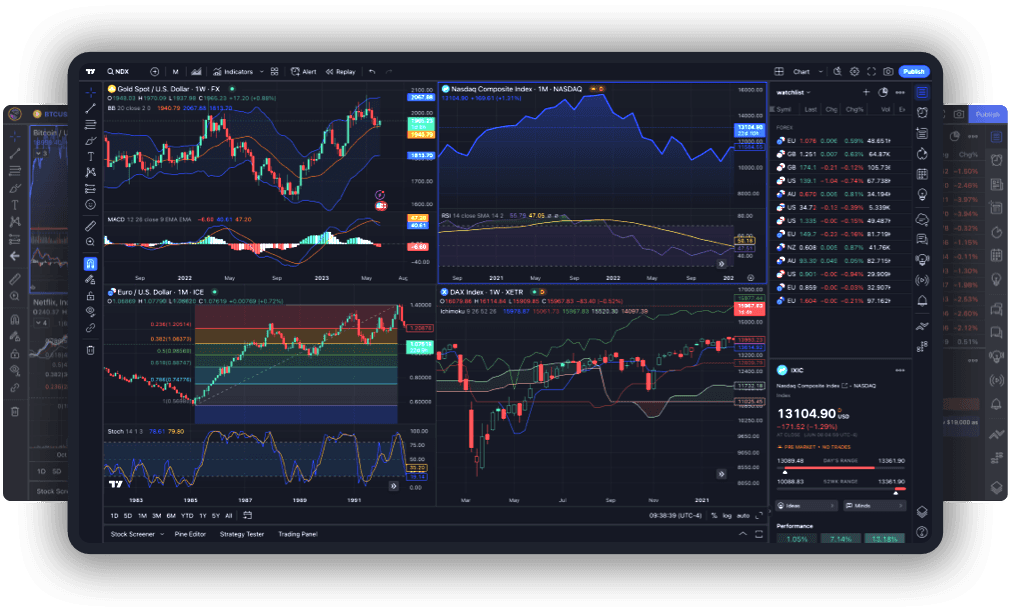
Task: Click the NDX symbol search field
Action: click(x=122, y=72)
